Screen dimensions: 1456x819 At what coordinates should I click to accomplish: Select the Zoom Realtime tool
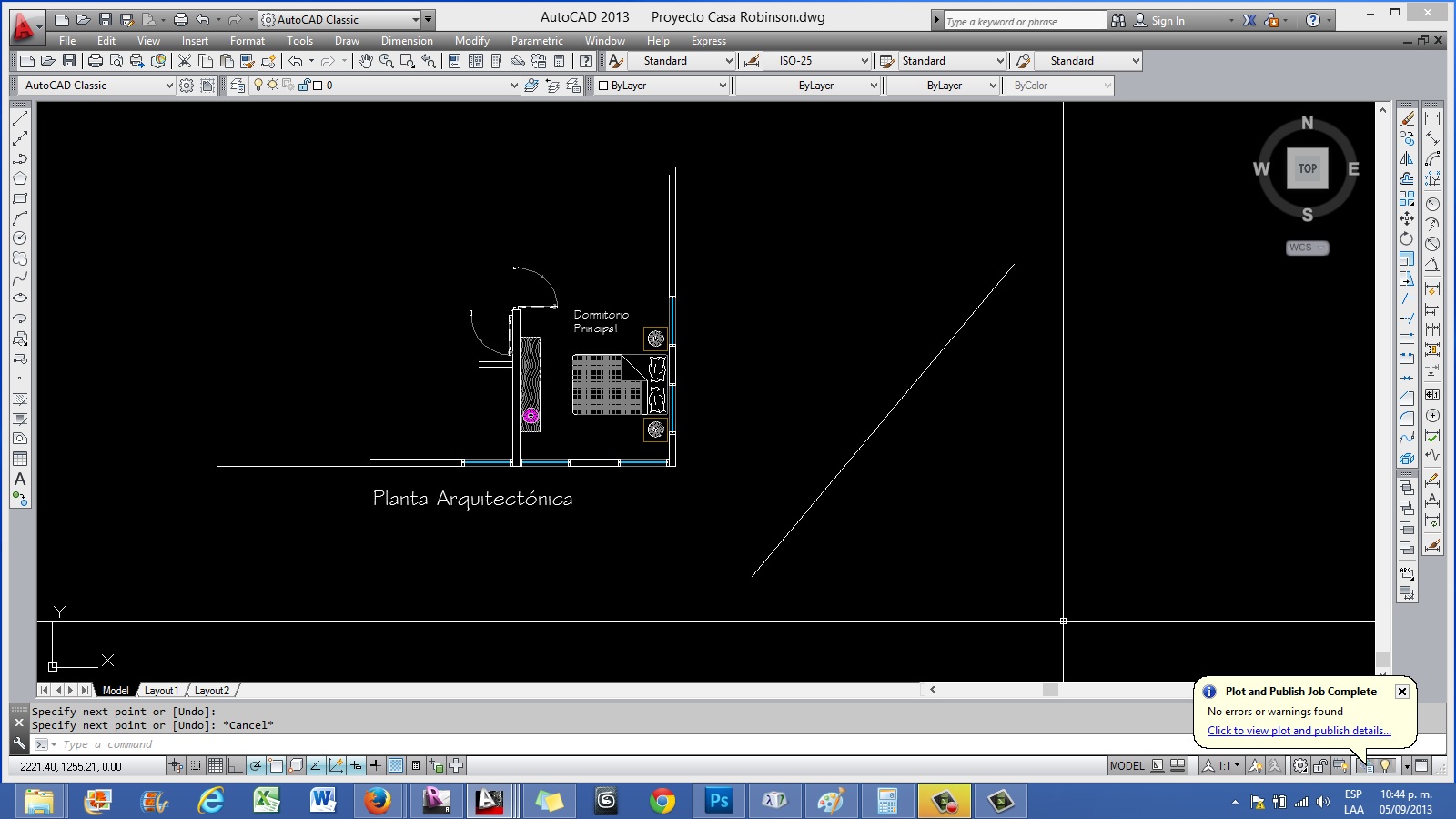point(386,61)
